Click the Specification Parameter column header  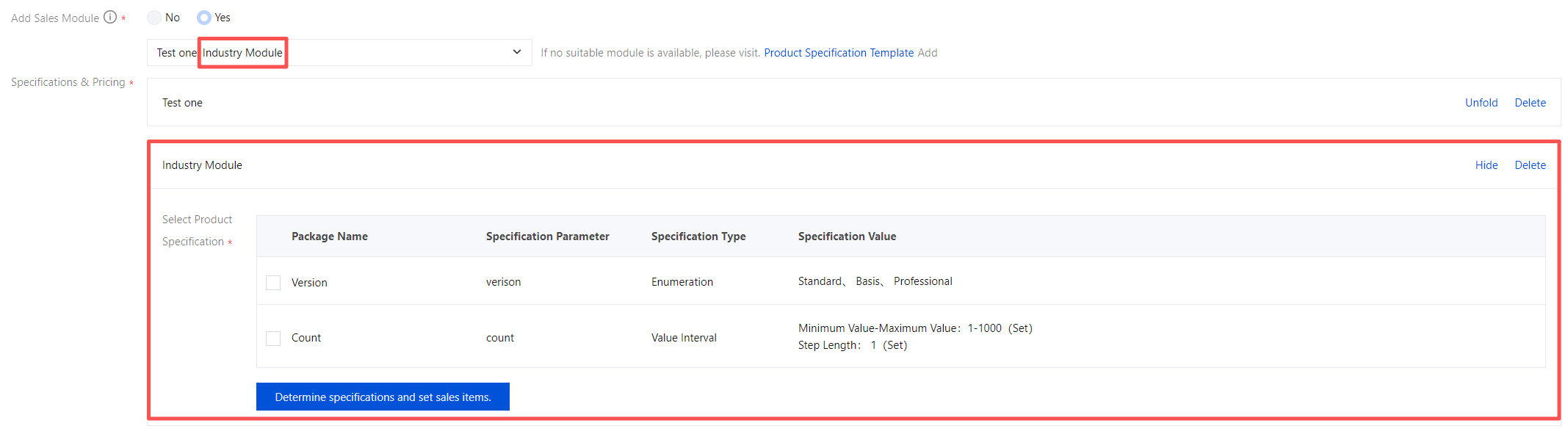[x=547, y=236]
